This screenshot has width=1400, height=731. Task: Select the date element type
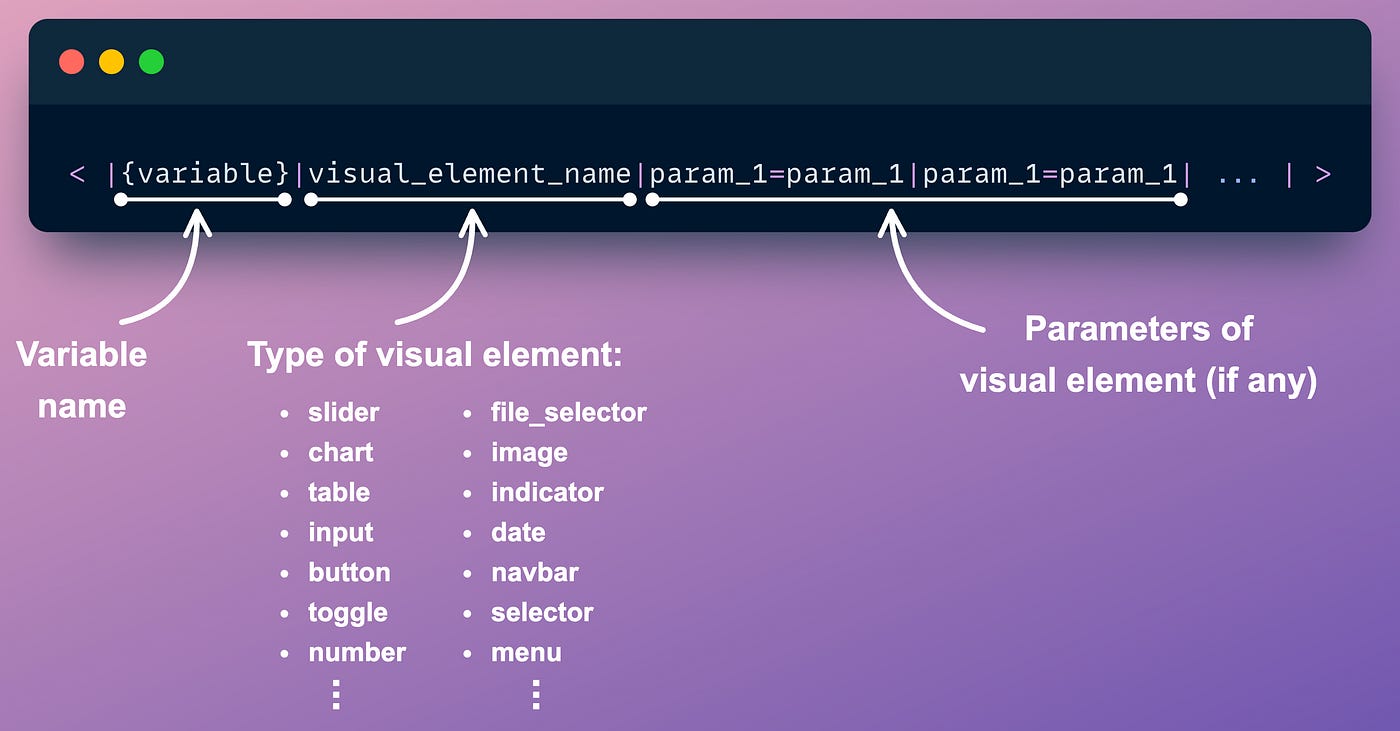tap(517, 532)
